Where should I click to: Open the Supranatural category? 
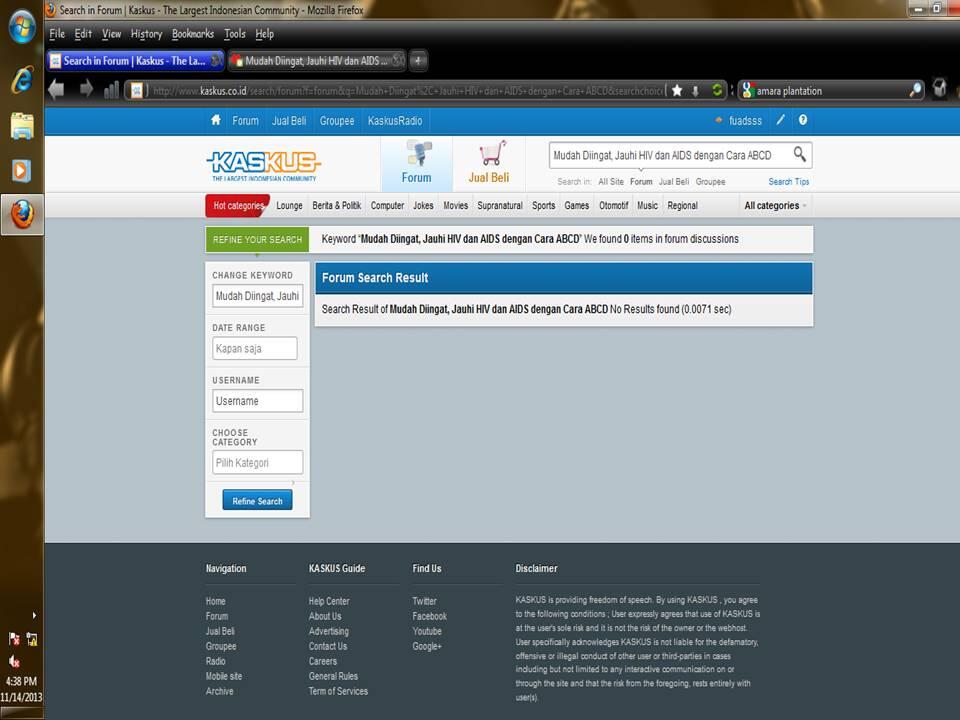point(500,206)
